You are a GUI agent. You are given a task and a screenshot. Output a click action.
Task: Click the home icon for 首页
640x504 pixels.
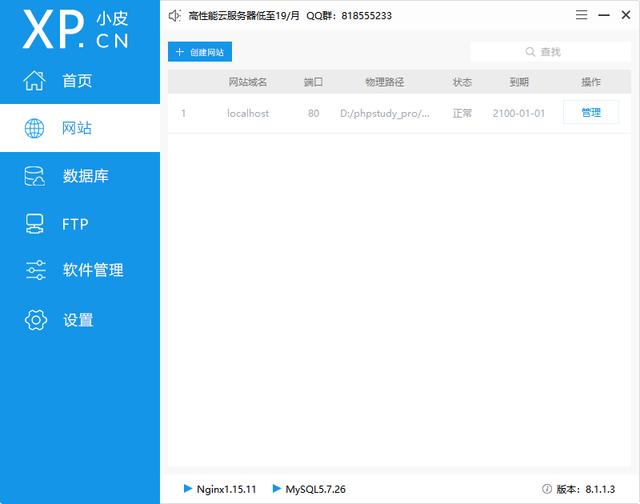[35, 81]
